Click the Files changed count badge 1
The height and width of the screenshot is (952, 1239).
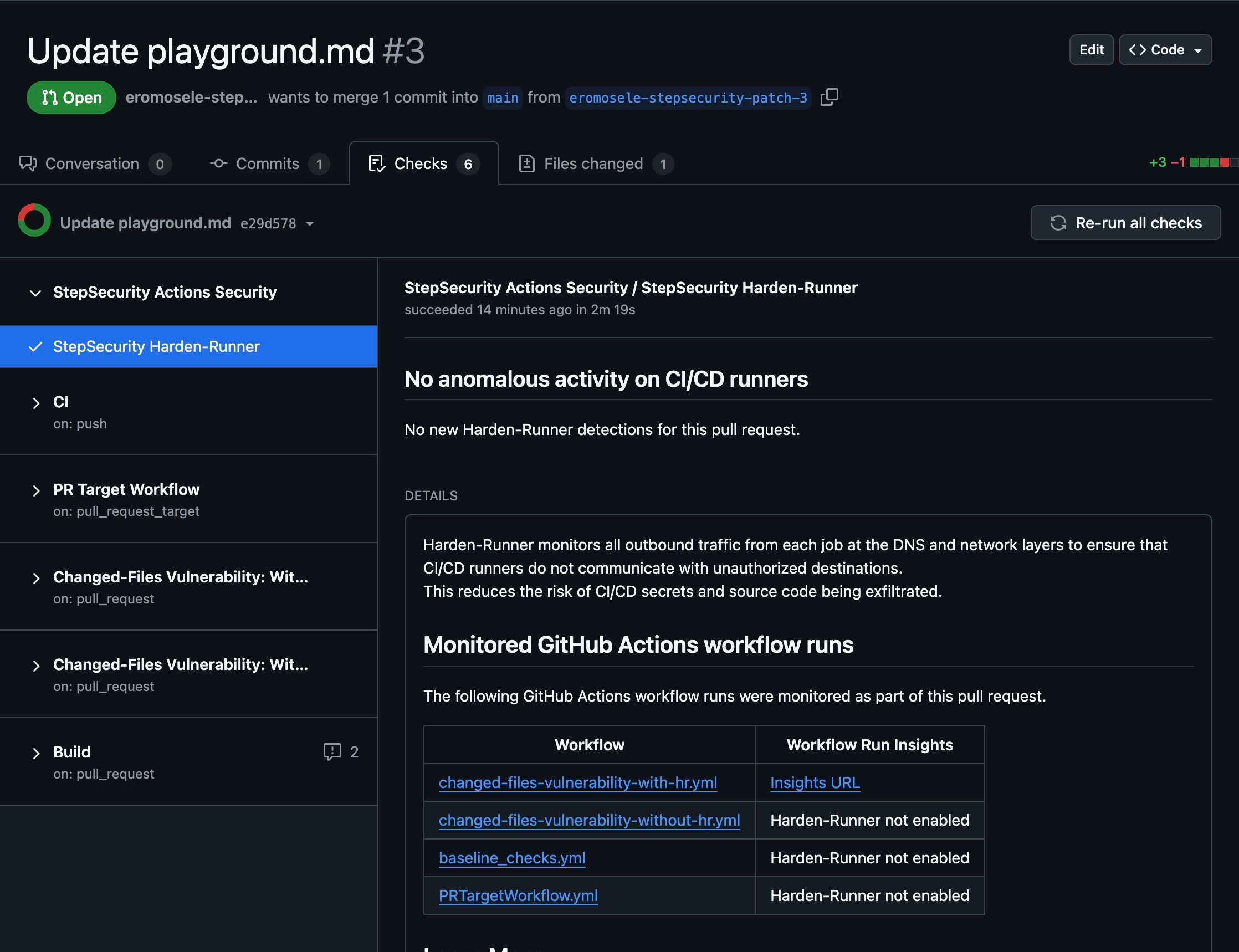click(663, 165)
